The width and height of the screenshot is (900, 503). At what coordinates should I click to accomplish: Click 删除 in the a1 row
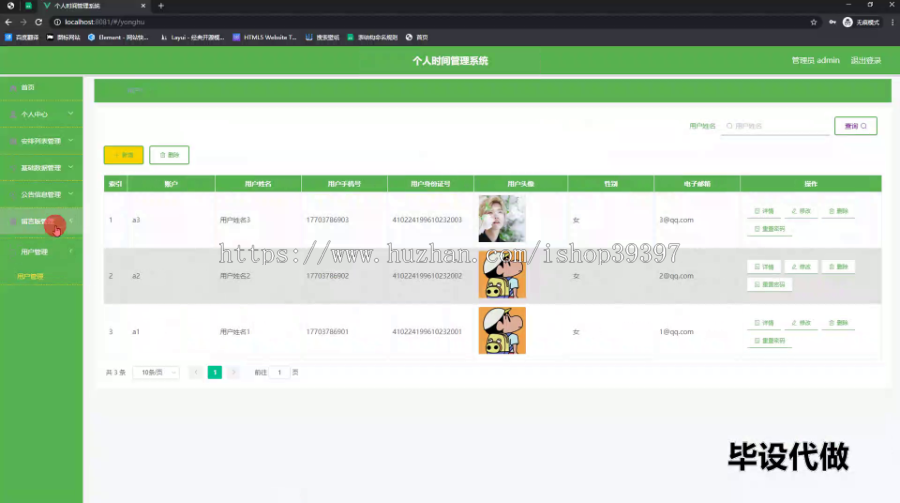[x=838, y=323]
